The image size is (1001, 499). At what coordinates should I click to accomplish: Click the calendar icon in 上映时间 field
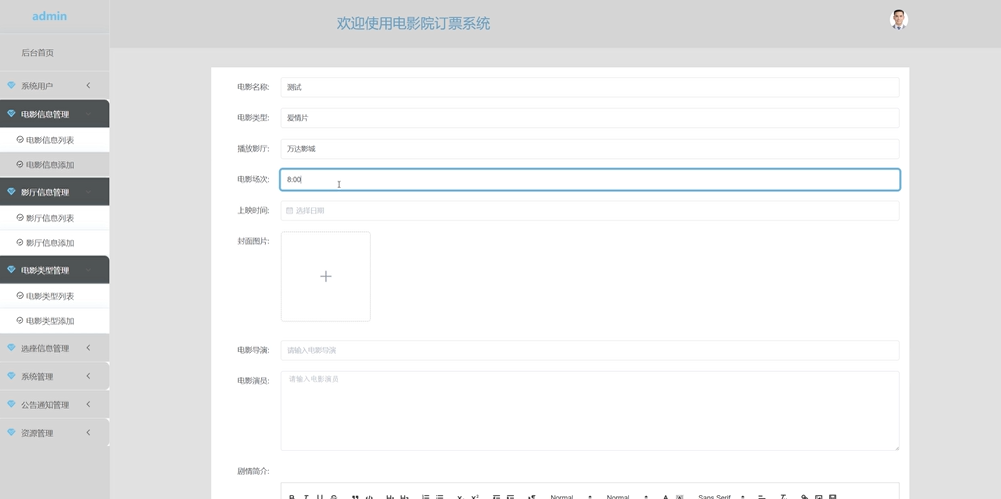tap(289, 211)
